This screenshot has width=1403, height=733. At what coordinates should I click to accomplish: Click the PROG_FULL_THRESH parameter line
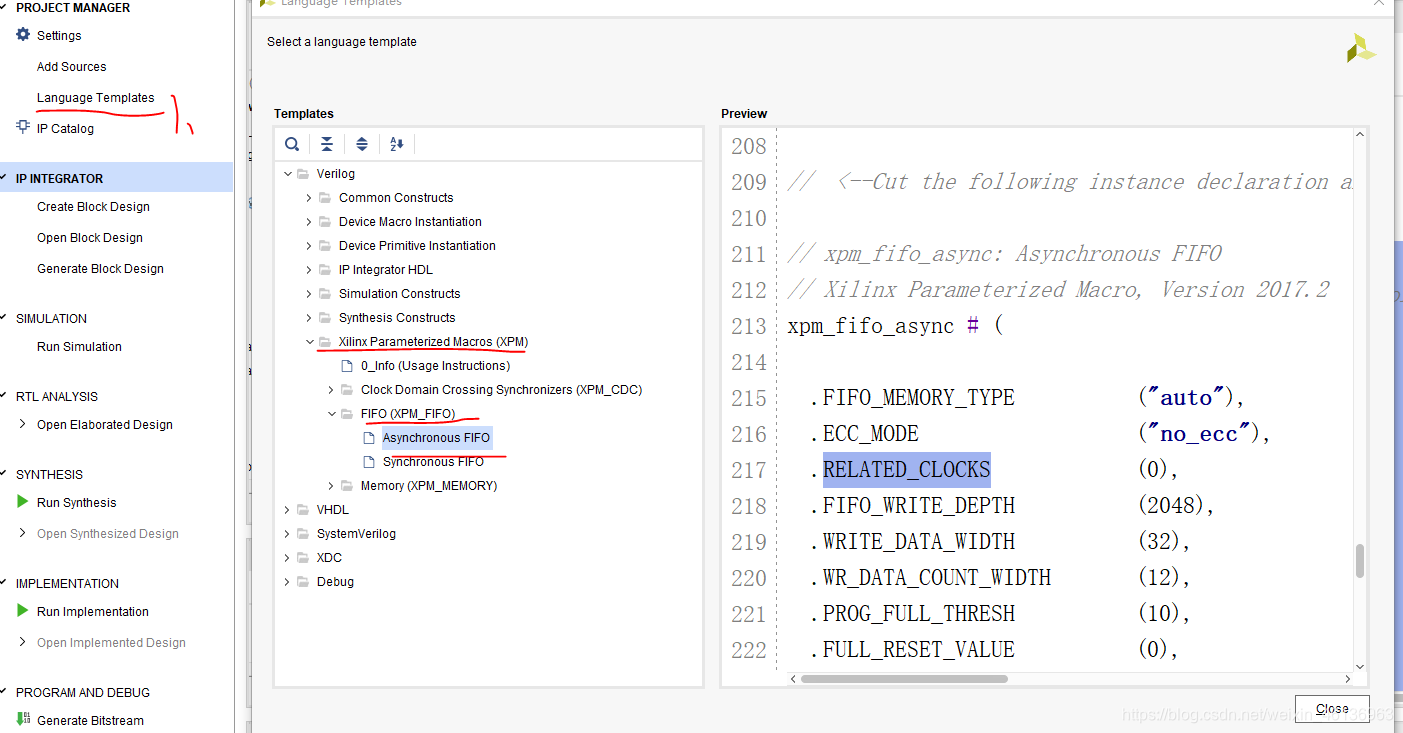(x=919, y=614)
